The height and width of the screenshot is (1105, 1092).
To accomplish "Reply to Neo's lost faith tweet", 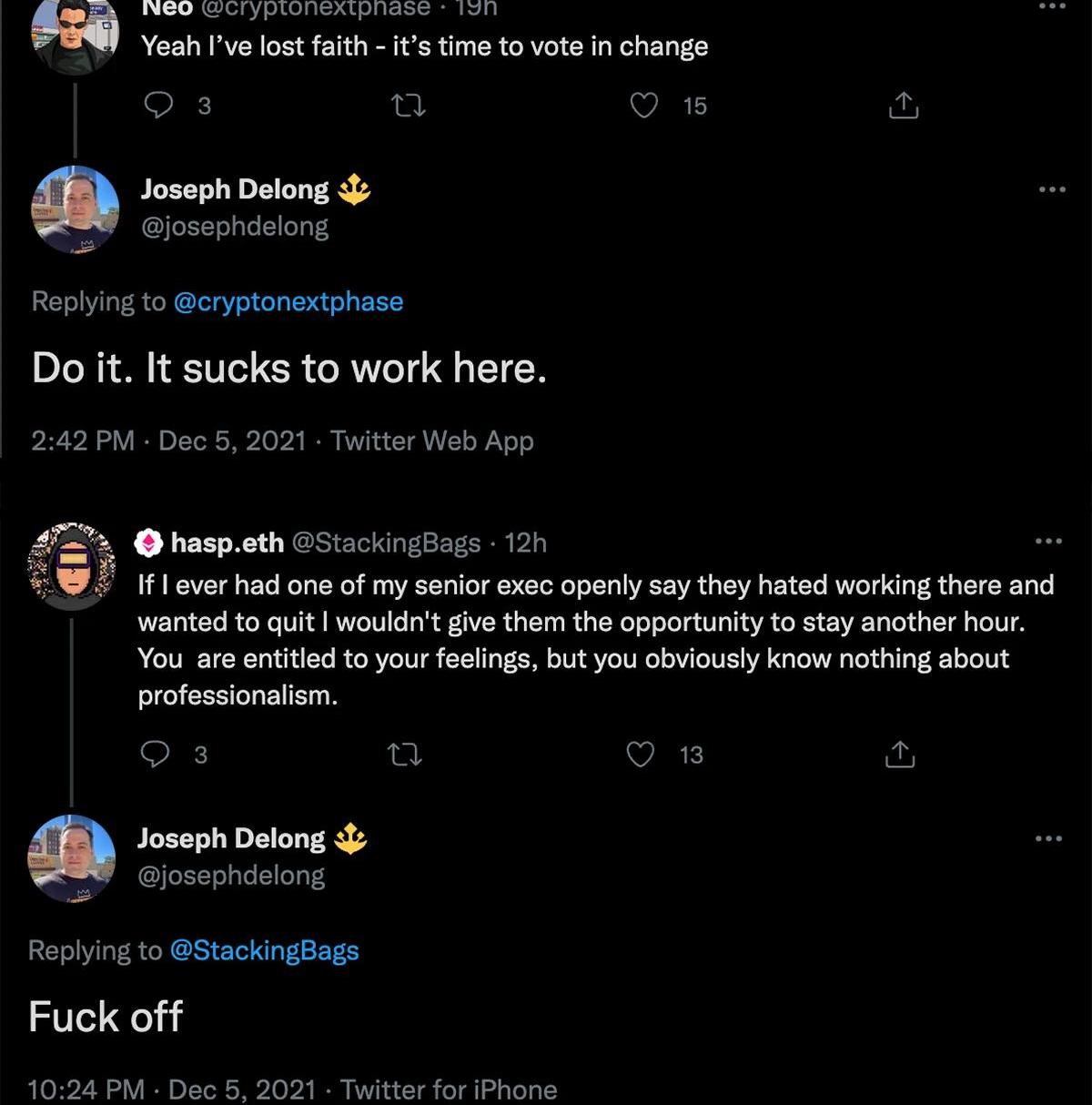I will tap(159, 106).
